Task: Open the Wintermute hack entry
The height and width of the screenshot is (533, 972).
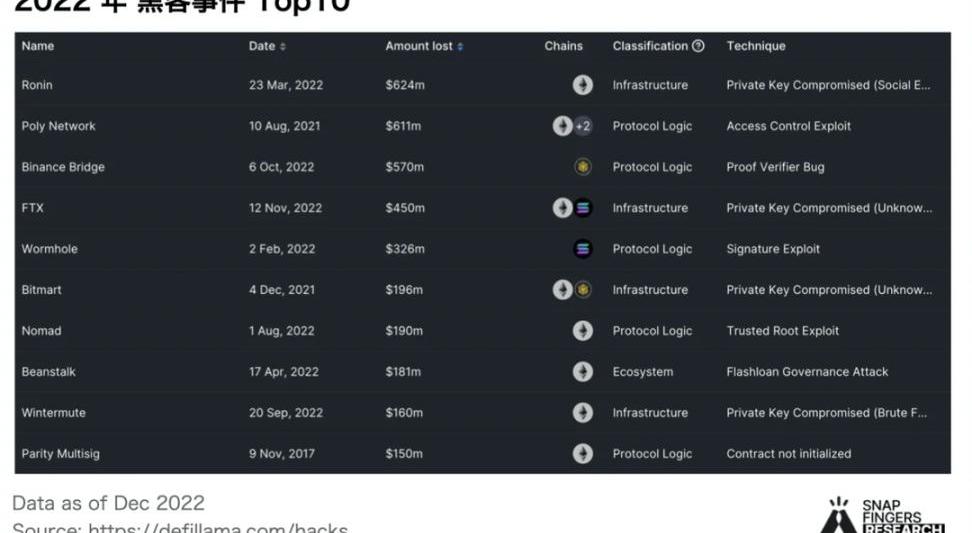Action: point(53,413)
